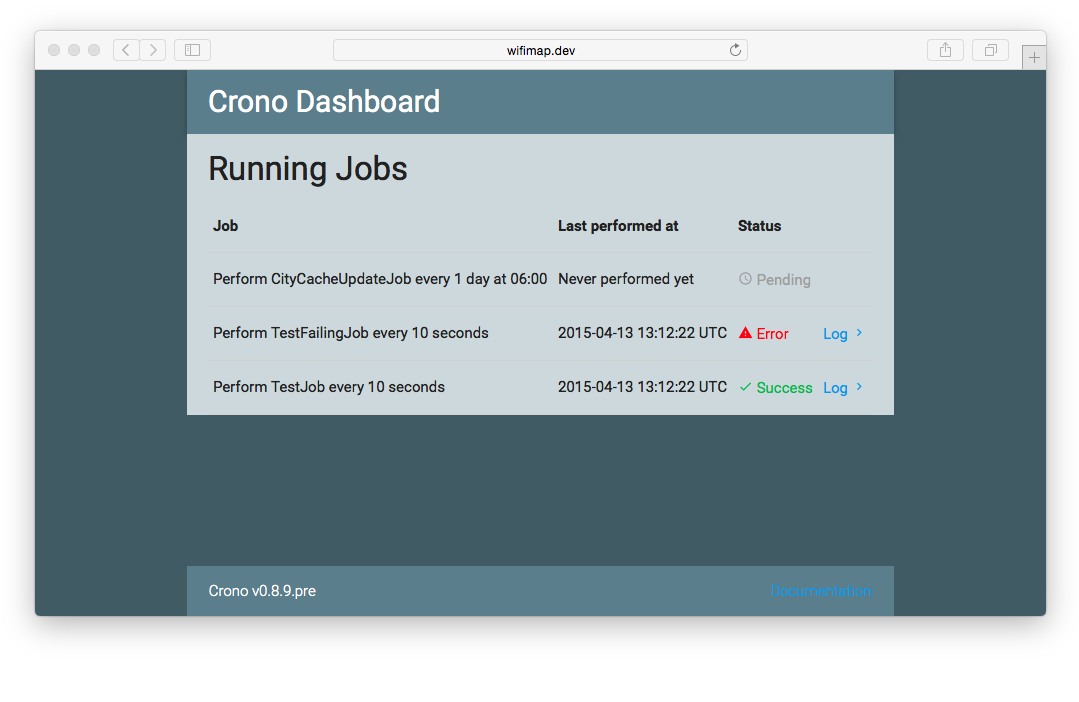
Task: Click the wifimap.dev address bar
Action: click(x=540, y=50)
